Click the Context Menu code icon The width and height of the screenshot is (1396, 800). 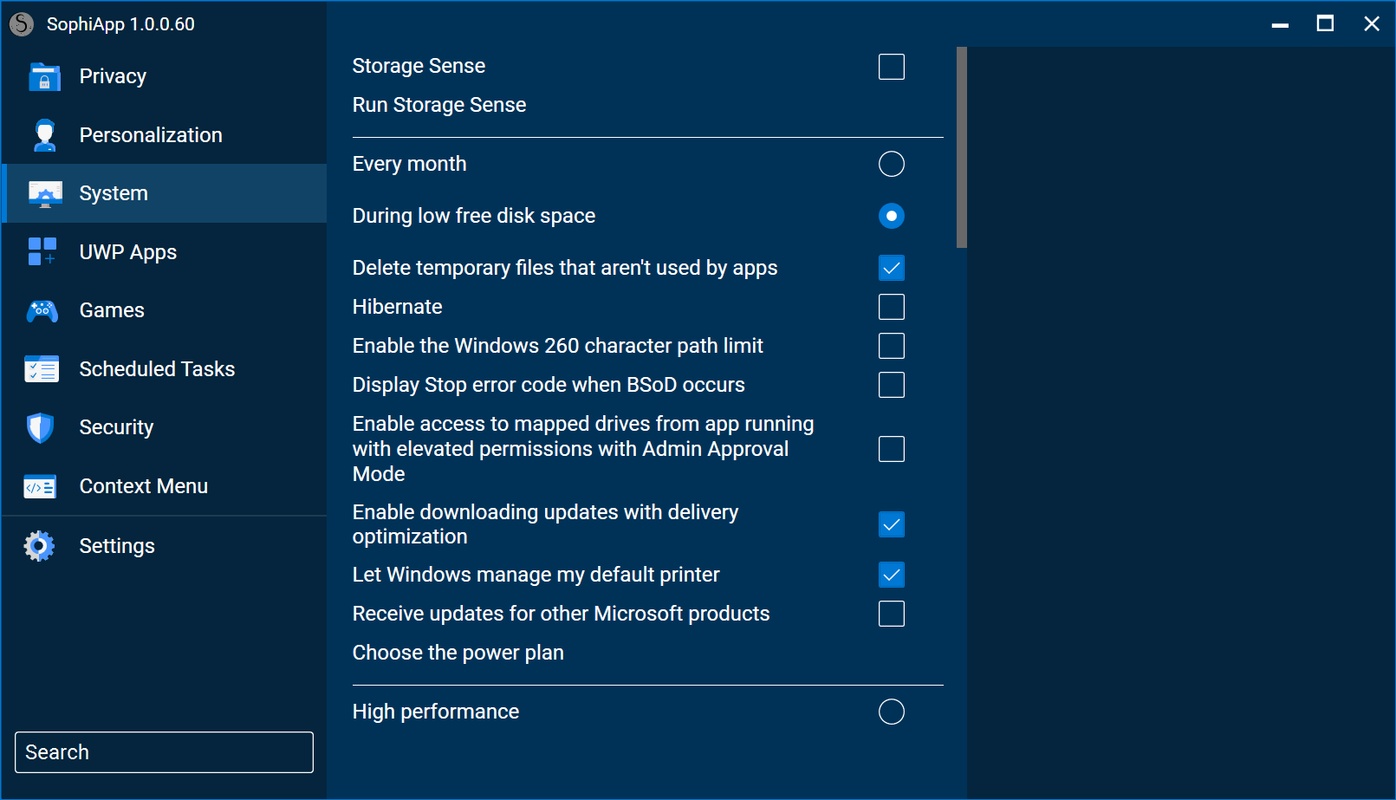40,487
